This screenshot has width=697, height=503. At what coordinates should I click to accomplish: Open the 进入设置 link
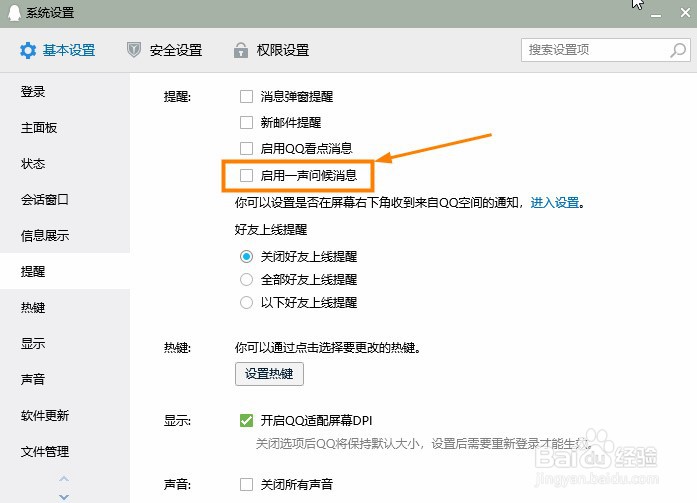click(555, 203)
